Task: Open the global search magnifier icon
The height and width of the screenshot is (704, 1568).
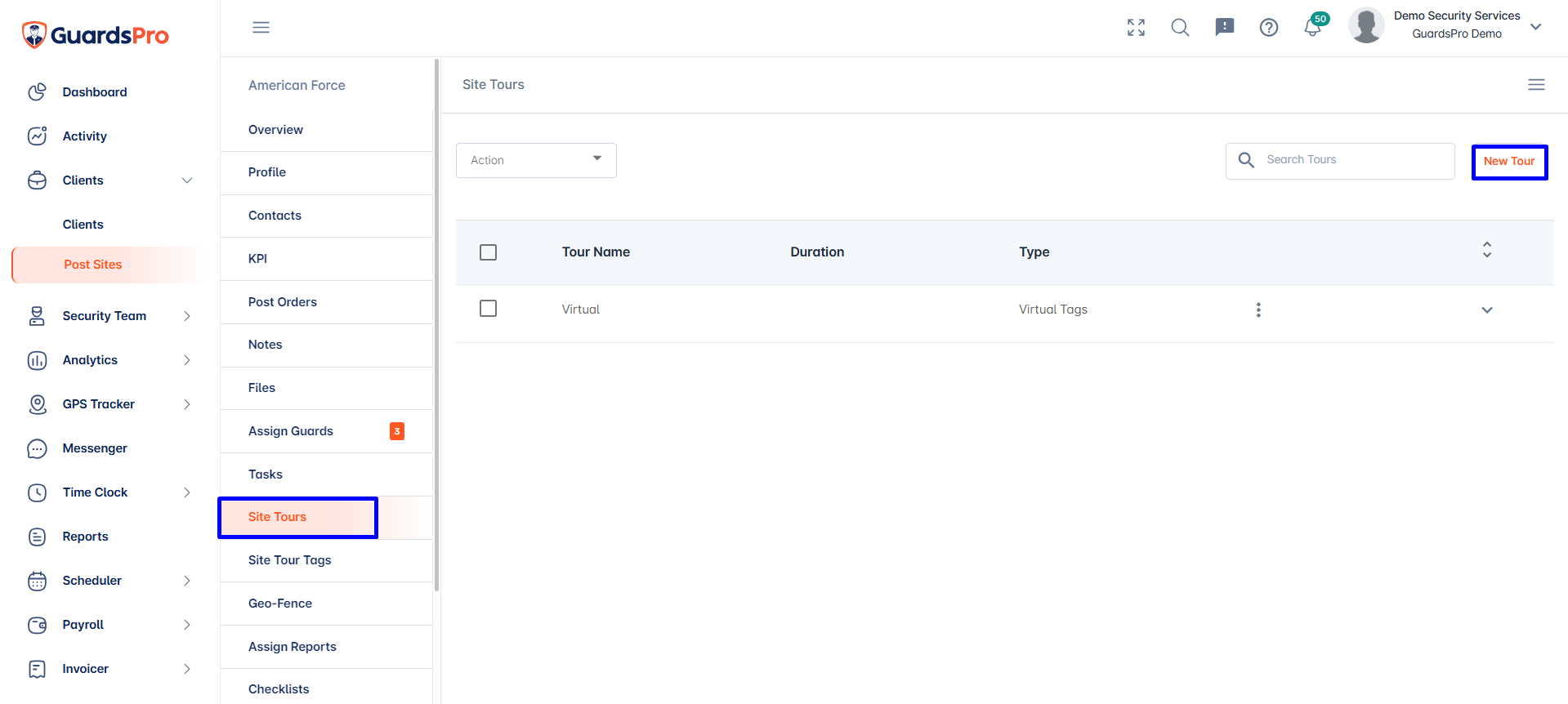Action: pos(1180,28)
